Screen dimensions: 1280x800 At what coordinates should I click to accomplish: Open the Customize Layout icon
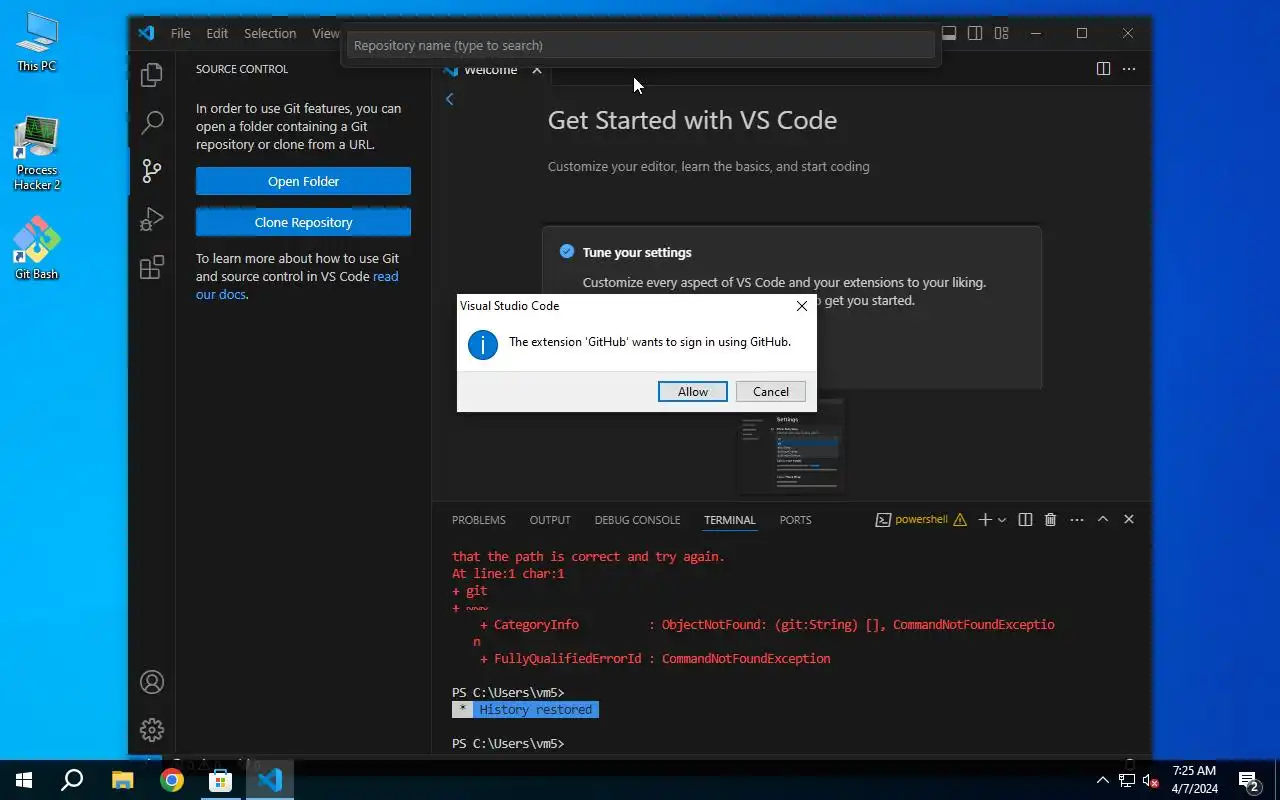[x=1001, y=33]
